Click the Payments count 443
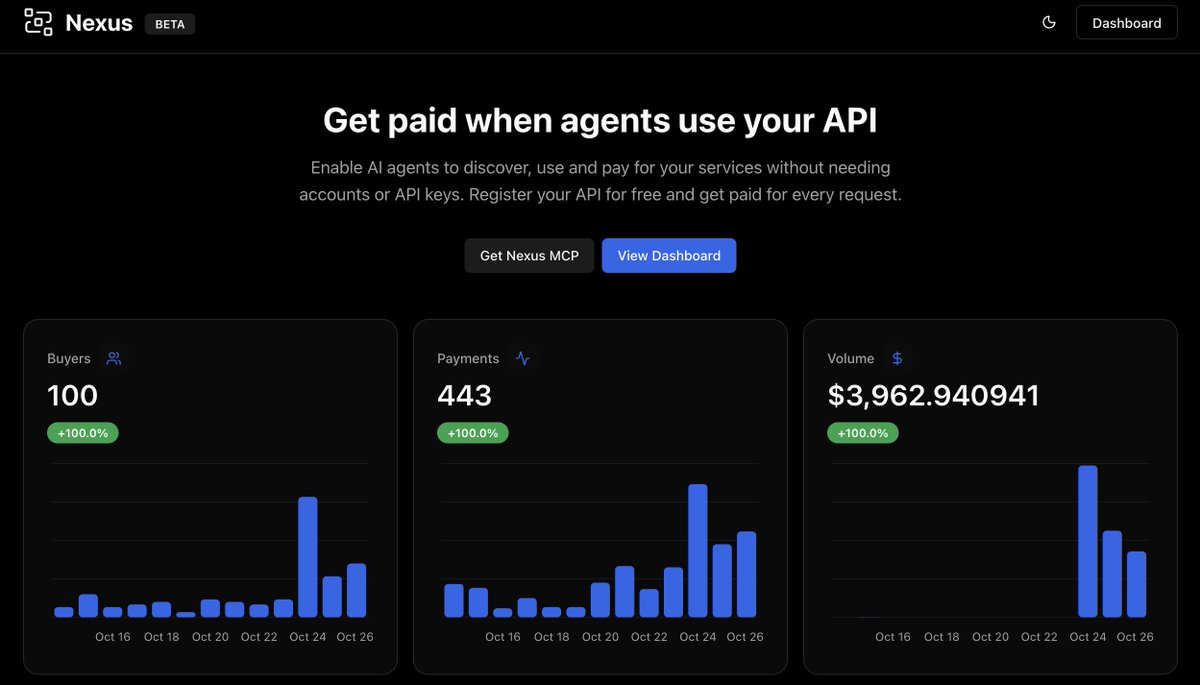Viewport: 1200px width, 685px height. (x=465, y=396)
